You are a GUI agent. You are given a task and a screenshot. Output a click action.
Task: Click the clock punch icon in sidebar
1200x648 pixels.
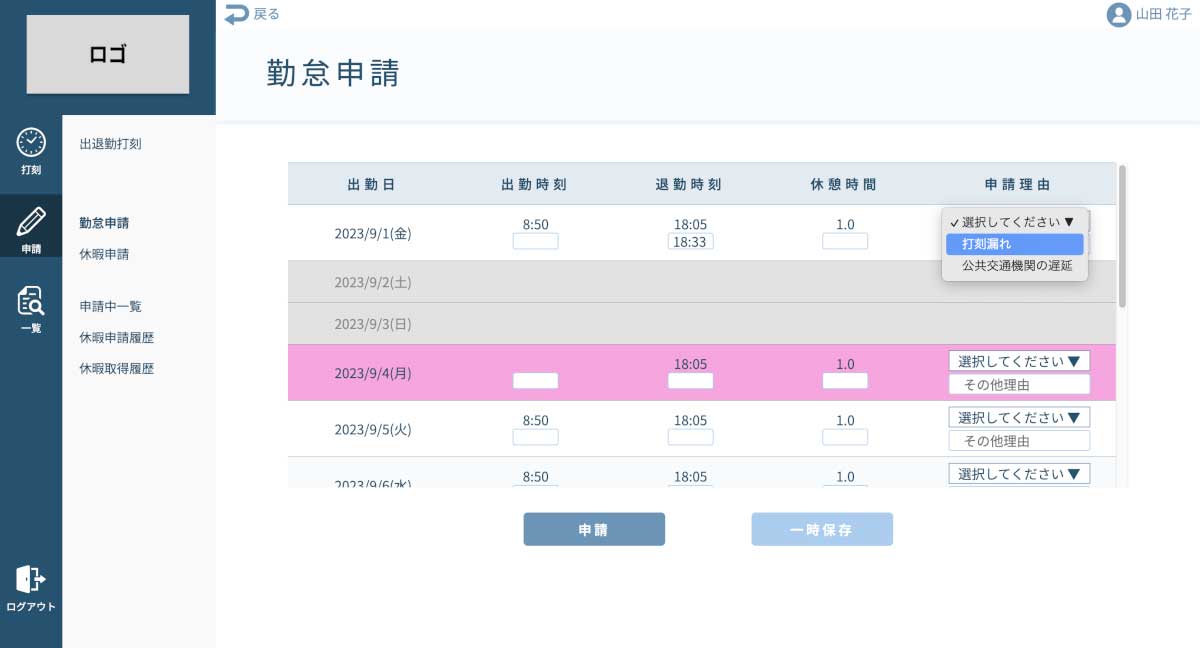point(31,143)
